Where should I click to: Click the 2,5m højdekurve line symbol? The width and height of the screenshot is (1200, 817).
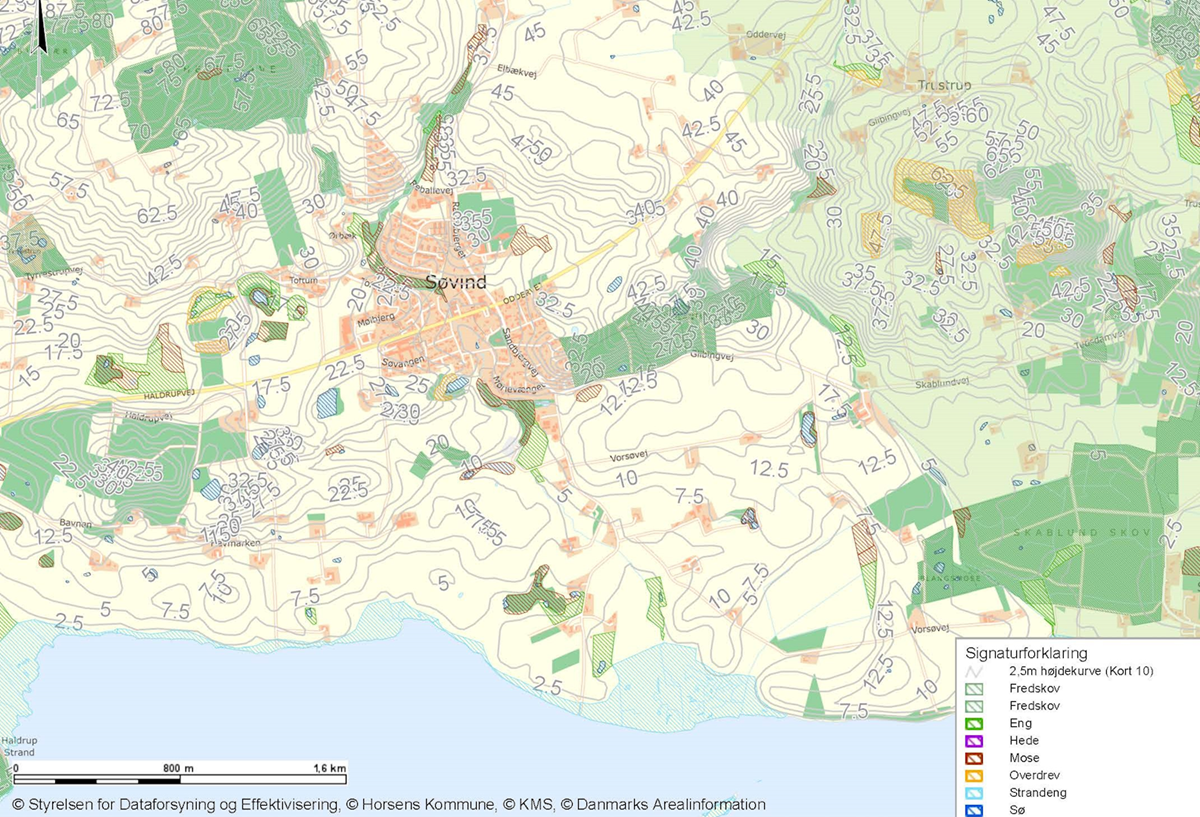976,671
